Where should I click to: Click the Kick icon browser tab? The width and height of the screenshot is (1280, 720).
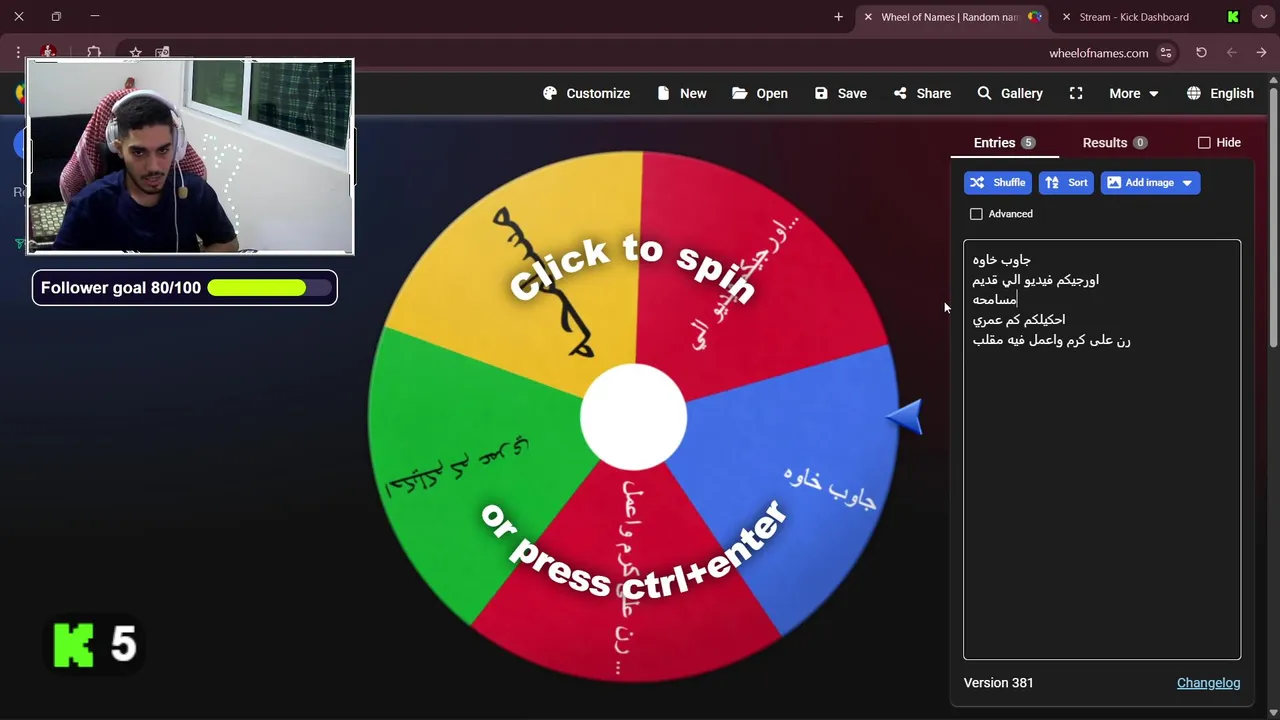coord(1233,17)
